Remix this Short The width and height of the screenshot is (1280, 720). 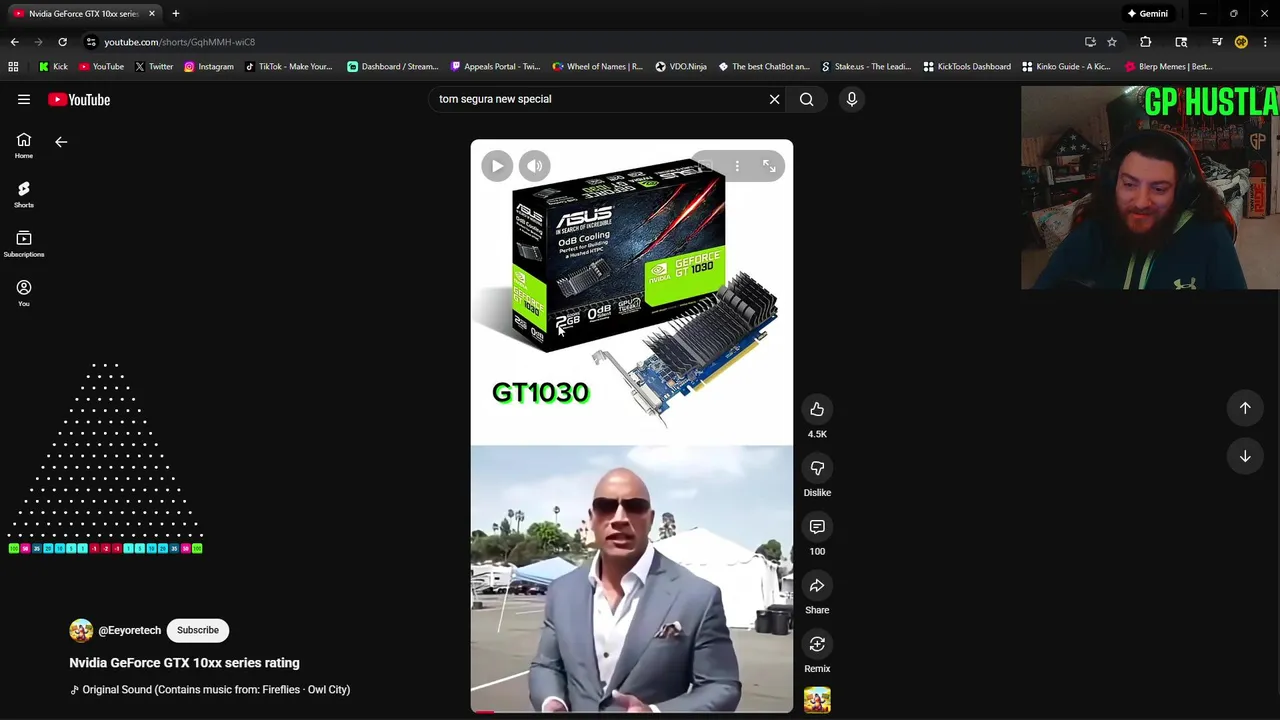click(817, 644)
